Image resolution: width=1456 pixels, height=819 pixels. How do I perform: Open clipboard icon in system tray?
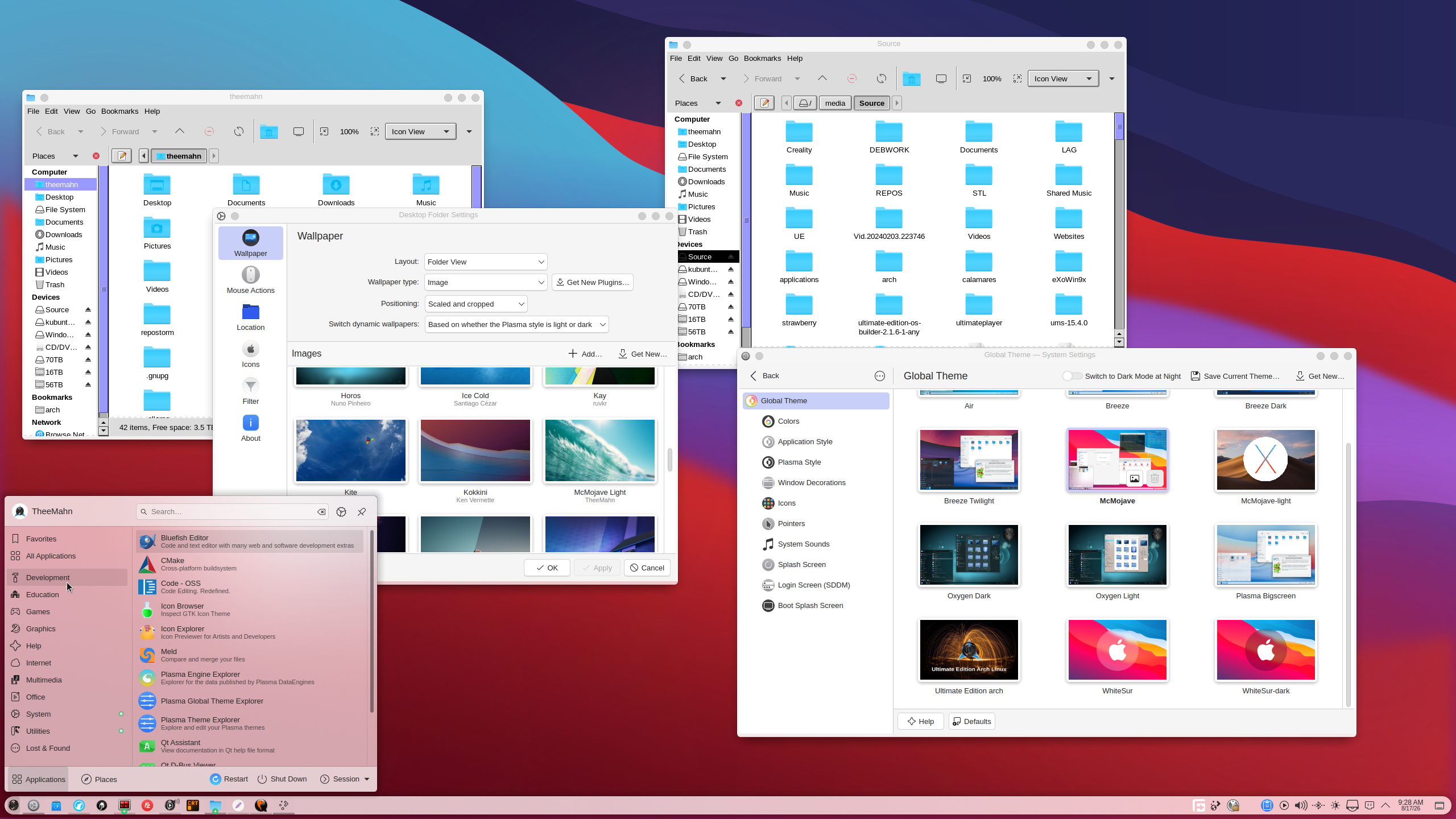click(x=1267, y=805)
